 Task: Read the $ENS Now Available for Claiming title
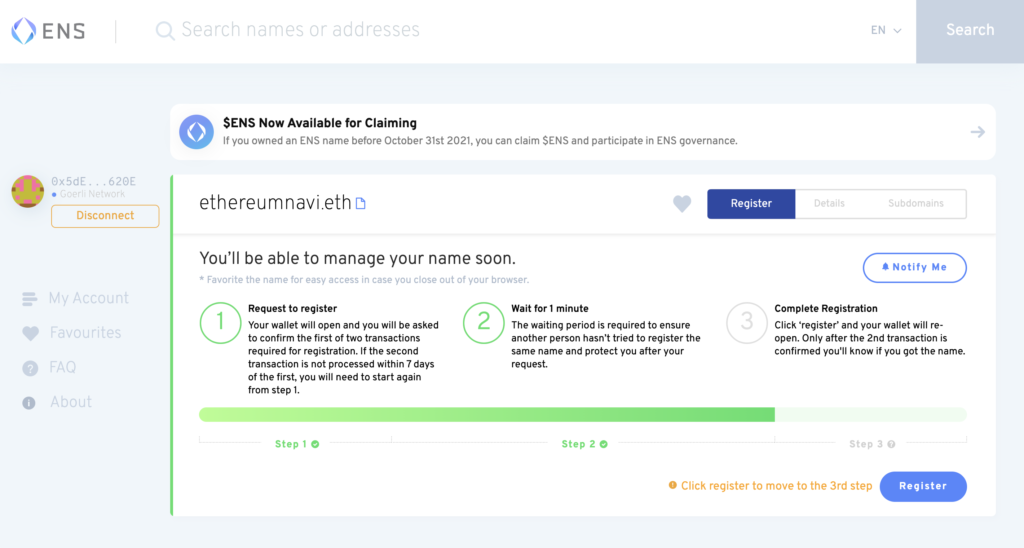pyautogui.click(x=319, y=123)
